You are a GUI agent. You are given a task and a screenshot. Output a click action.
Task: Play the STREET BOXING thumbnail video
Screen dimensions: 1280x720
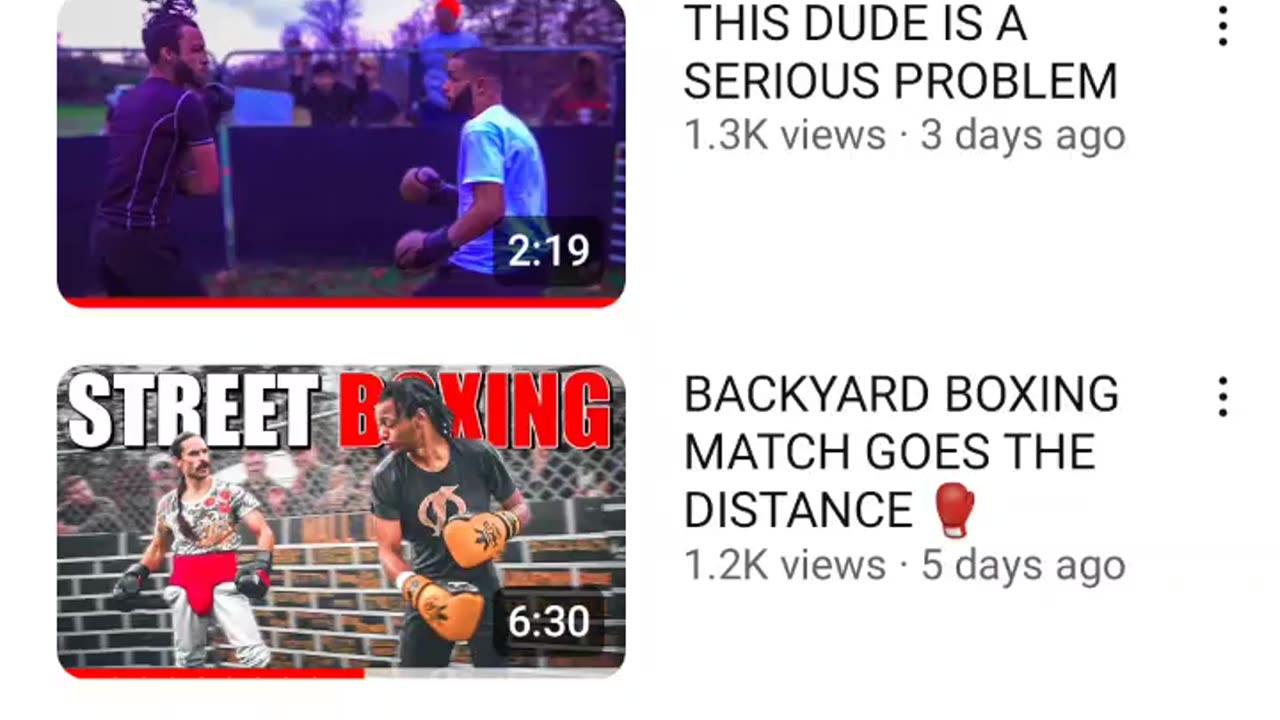click(341, 522)
